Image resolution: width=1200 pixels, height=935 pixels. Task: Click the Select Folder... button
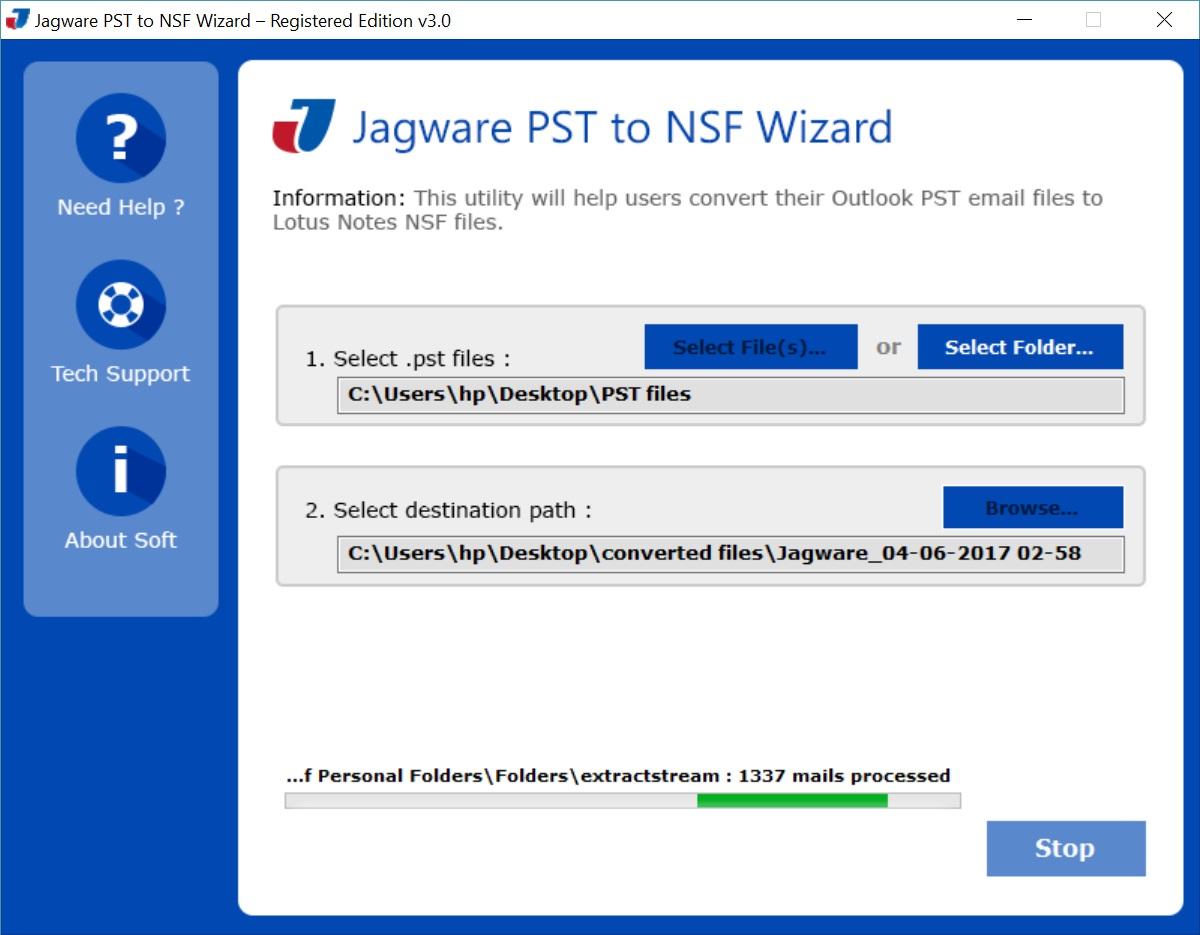click(1020, 347)
